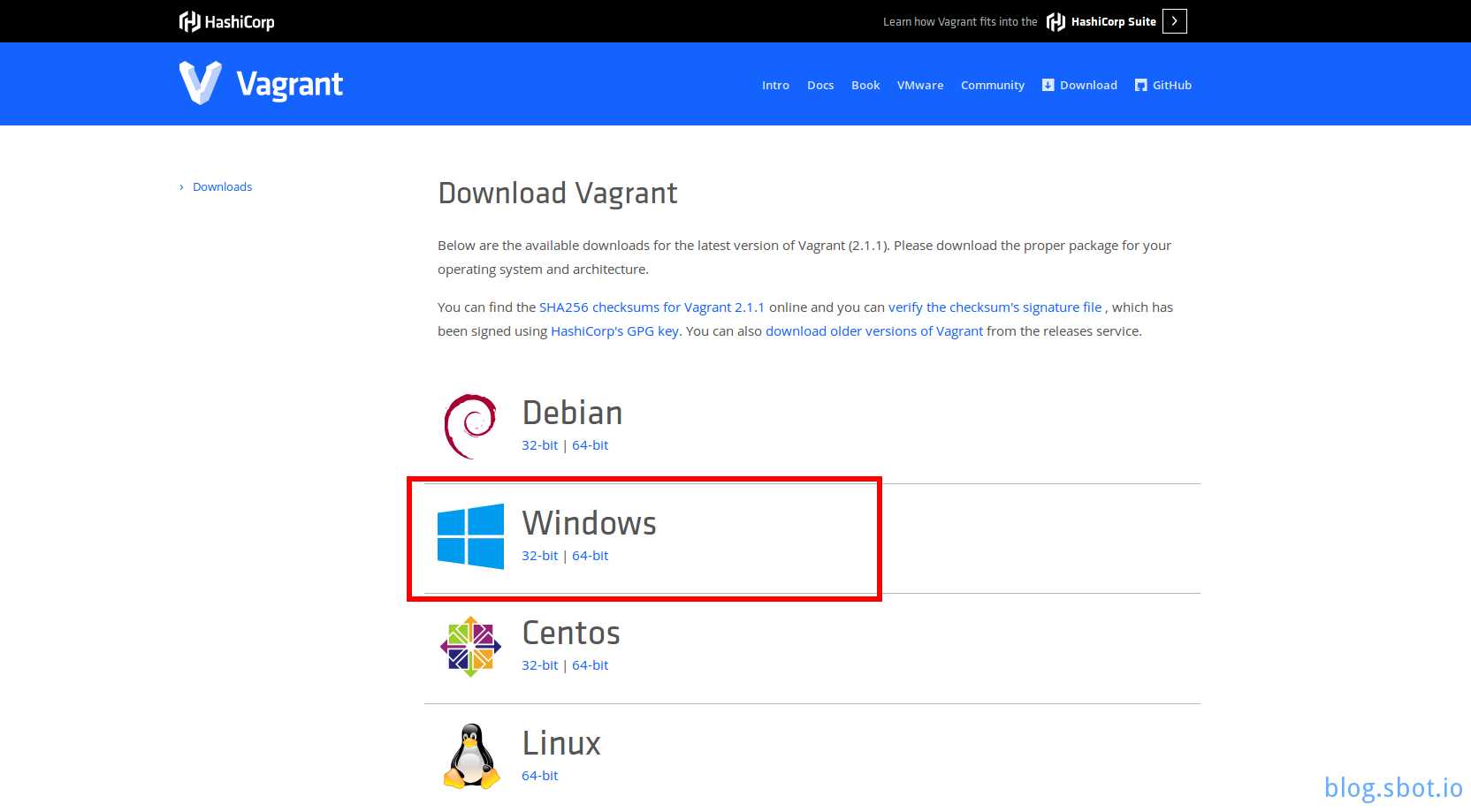
Task: Open download older versions of Vagrant link
Action: point(874,331)
